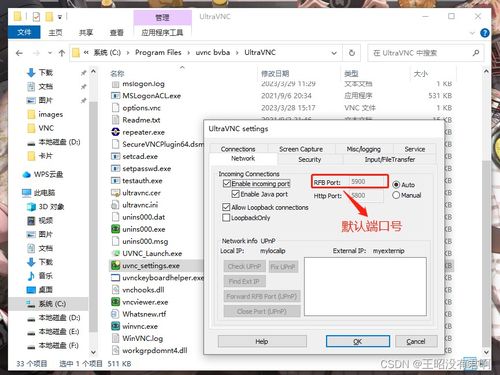Open the quick access toolbar dropdown

tap(60, 17)
